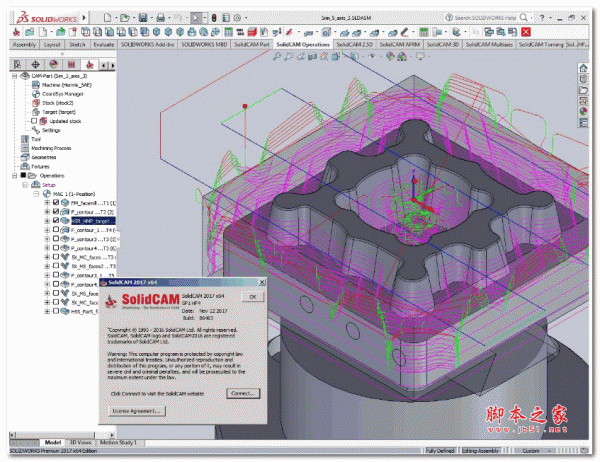Screen dimensions: 600x462
Task: Toggle the Updated stock checkbox
Action: (33, 120)
